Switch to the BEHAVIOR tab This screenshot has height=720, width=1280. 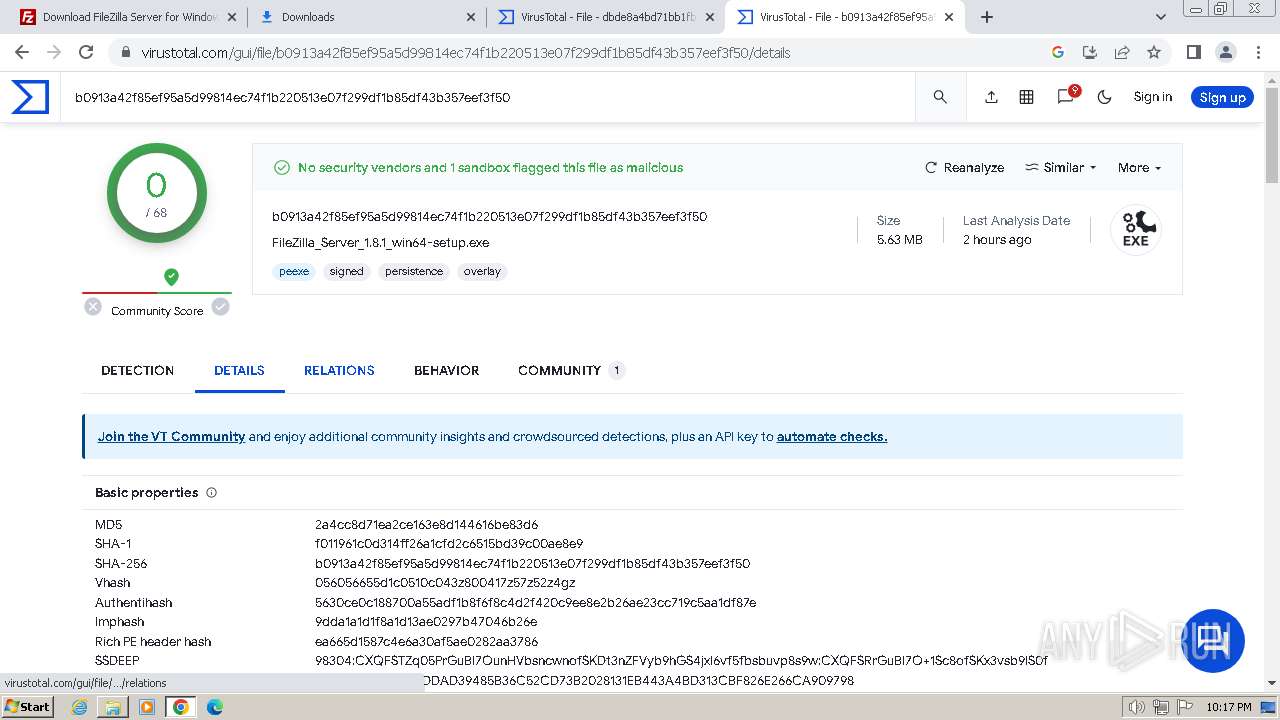tap(446, 370)
